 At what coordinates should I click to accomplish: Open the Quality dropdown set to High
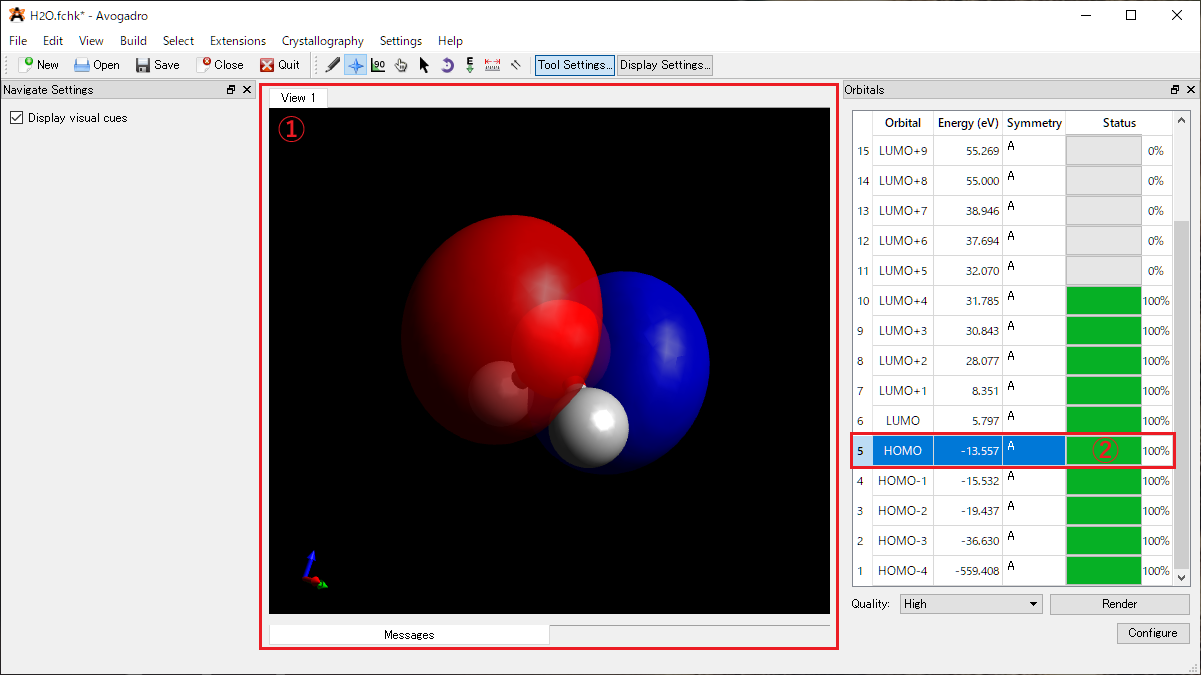pyautogui.click(x=969, y=603)
